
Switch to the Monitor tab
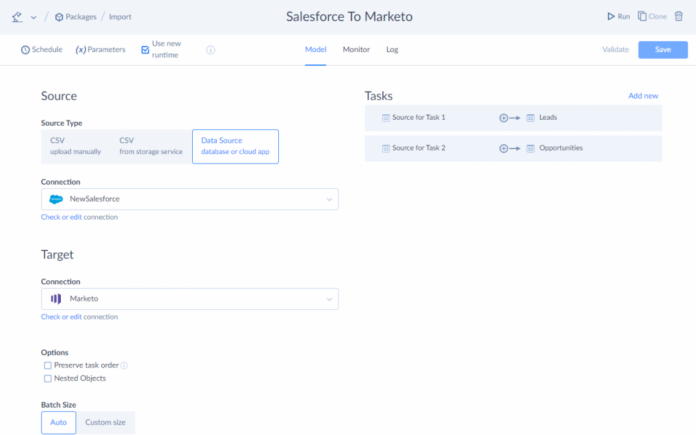point(356,49)
